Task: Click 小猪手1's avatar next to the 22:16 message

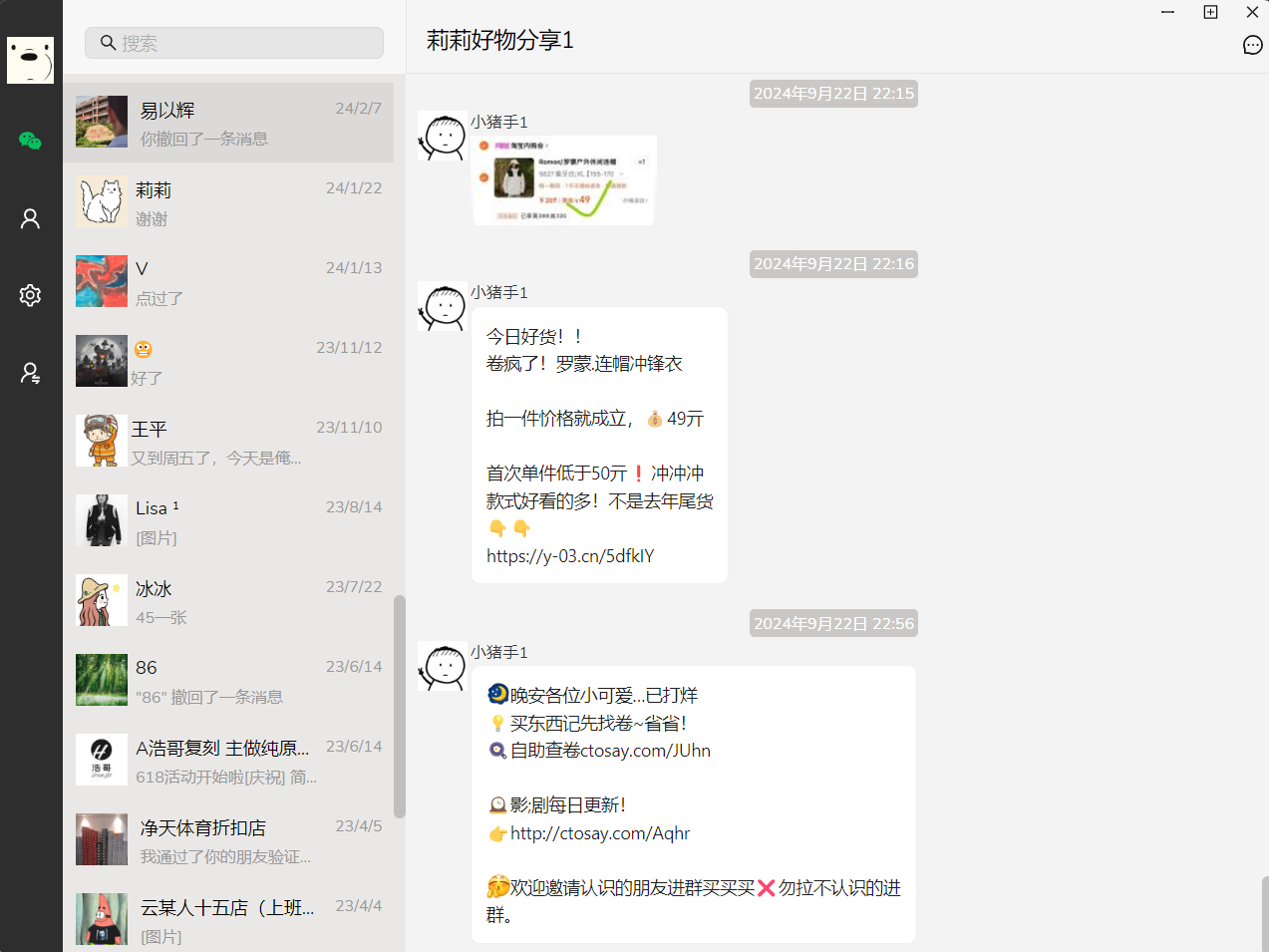Action: click(x=442, y=307)
